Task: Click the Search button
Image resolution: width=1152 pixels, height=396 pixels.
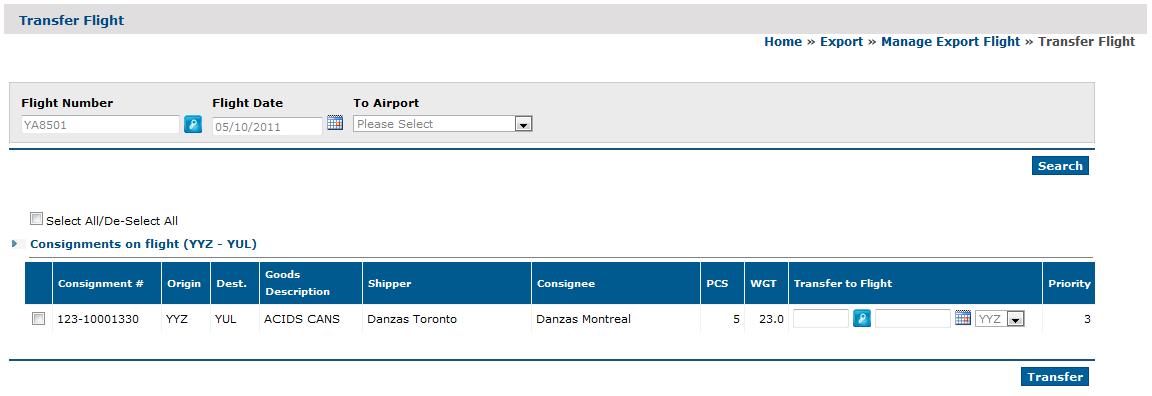Action: (1060, 166)
